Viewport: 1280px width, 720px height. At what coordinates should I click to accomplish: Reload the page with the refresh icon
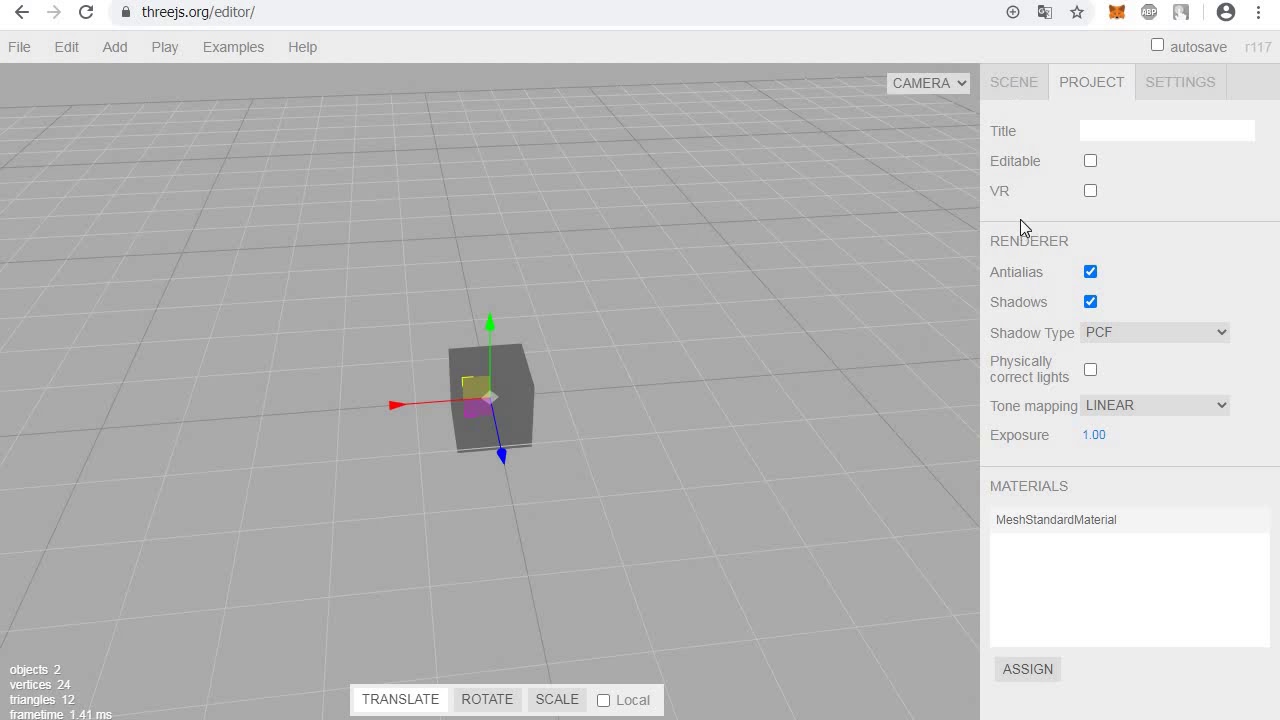point(86,12)
